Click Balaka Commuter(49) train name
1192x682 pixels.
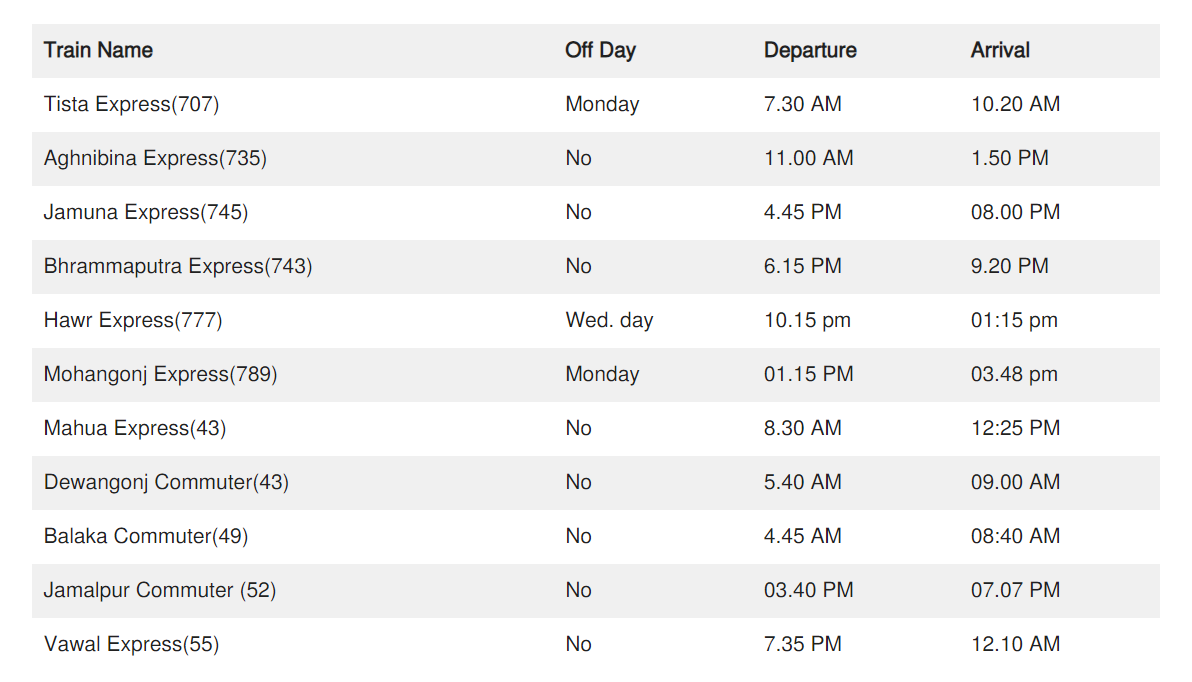pos(146,536)
